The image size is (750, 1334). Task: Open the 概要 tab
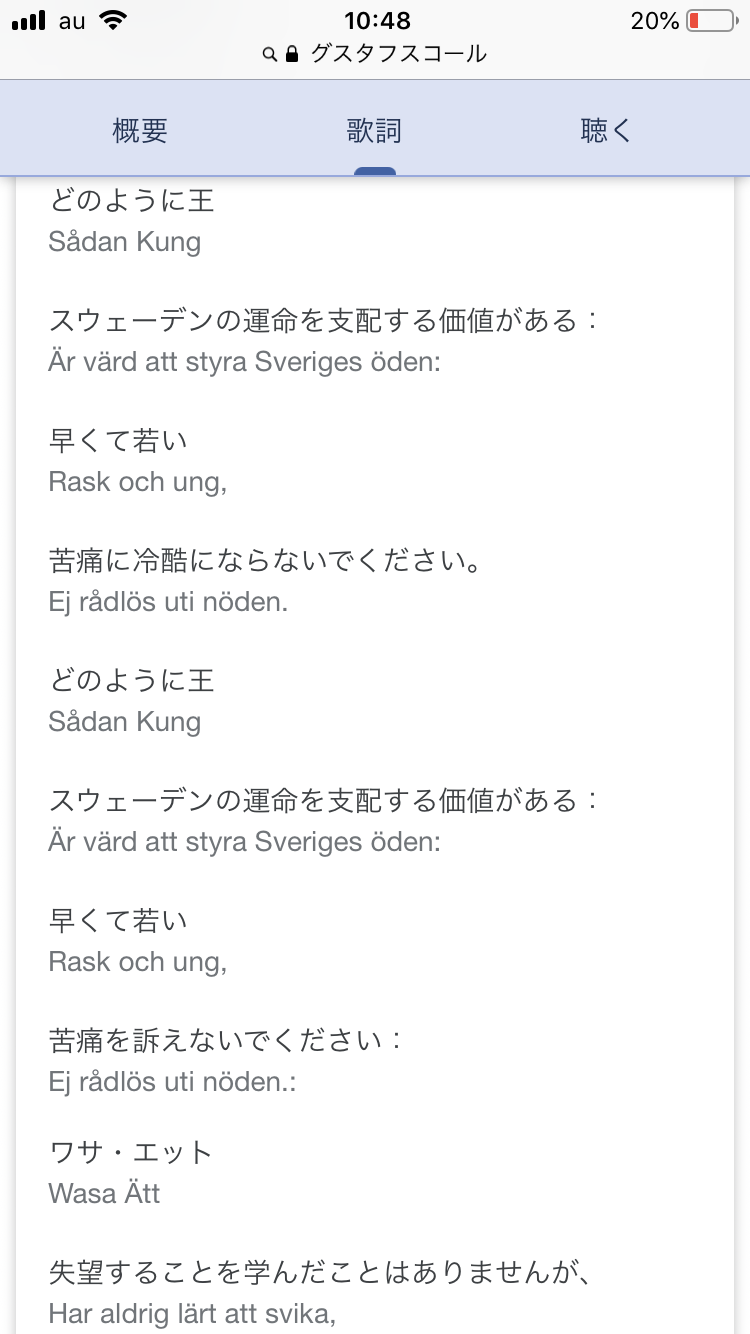[x=140, y=131]
